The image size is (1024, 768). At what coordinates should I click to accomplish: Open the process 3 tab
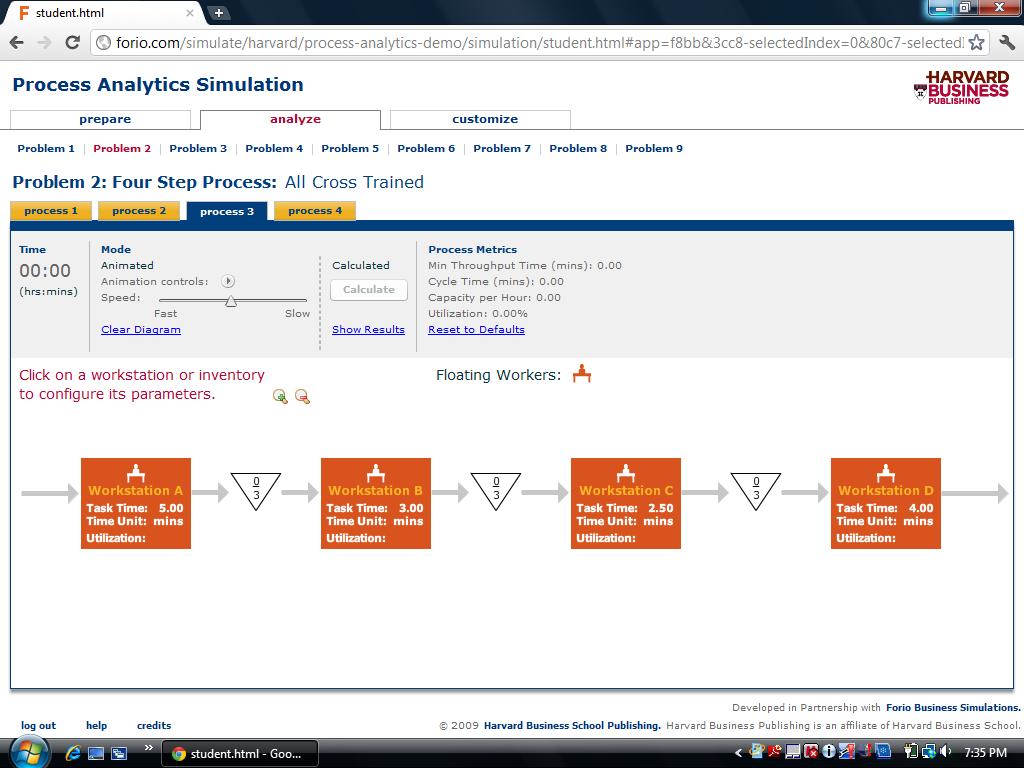pyautogui.click(x=227, y=211)
